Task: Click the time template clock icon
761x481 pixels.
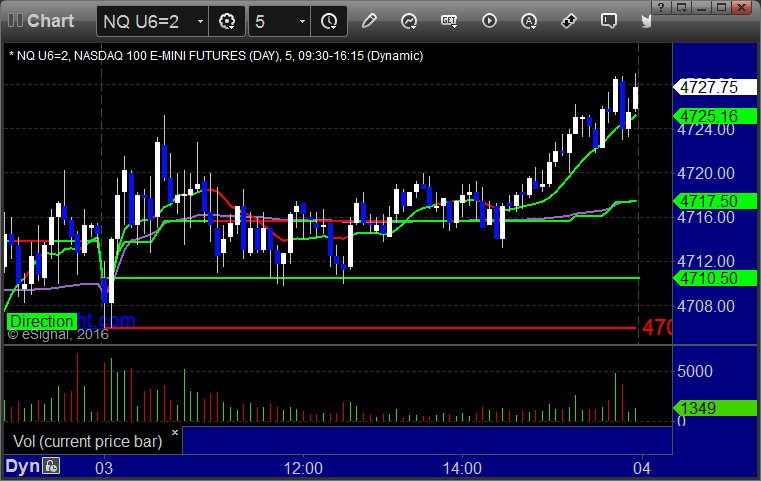Action: pyautogui.click(x=329, y=21)
